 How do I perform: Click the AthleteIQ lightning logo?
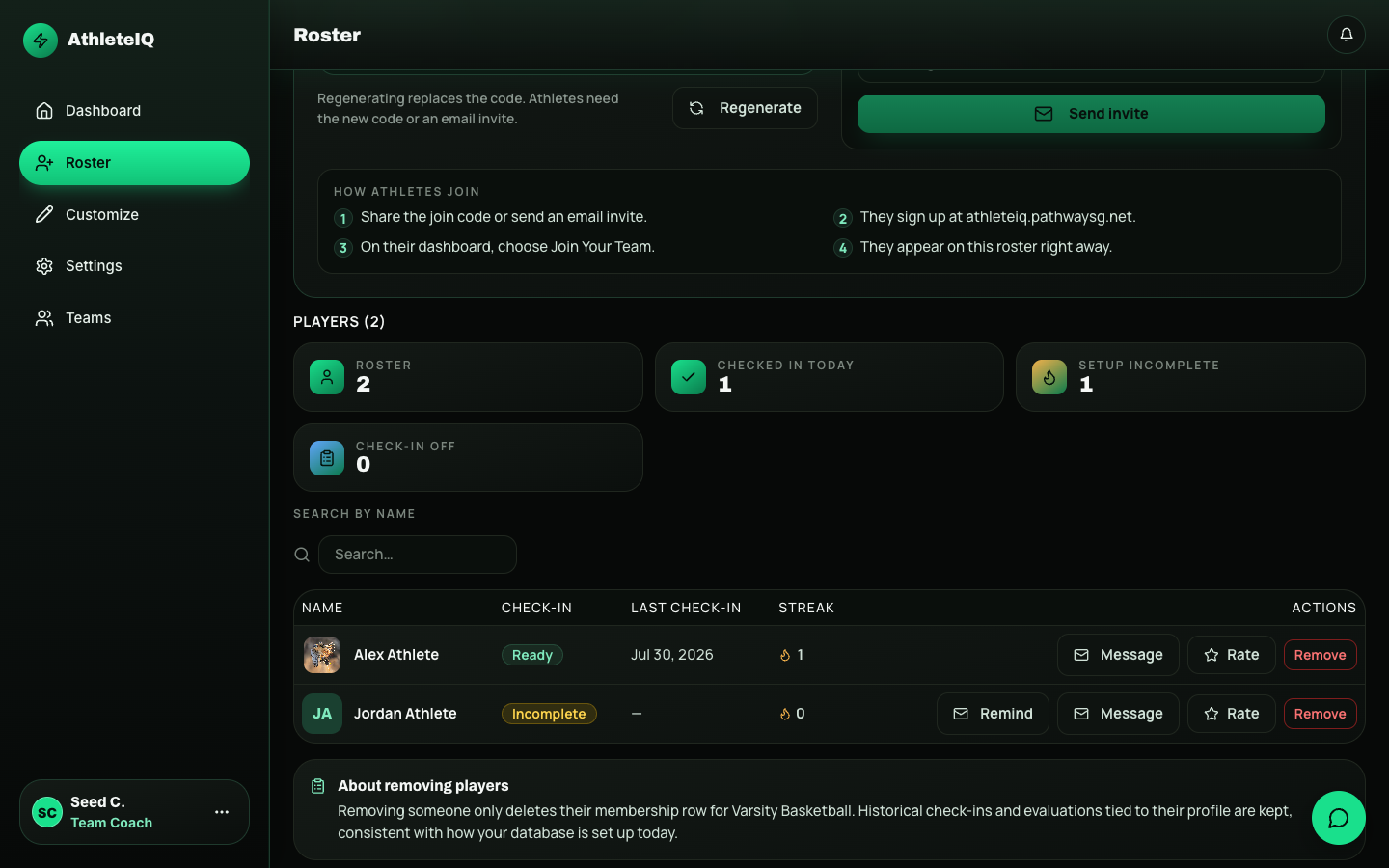coord(41,40)
